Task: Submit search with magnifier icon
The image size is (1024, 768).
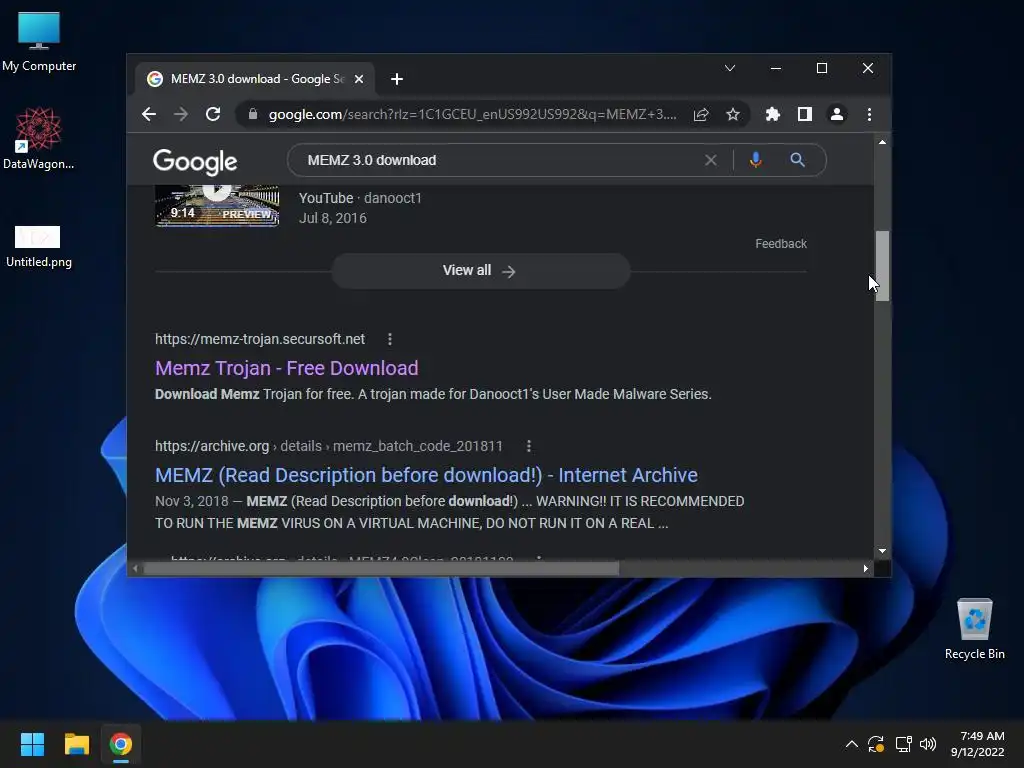Action: tap(797, 160)
